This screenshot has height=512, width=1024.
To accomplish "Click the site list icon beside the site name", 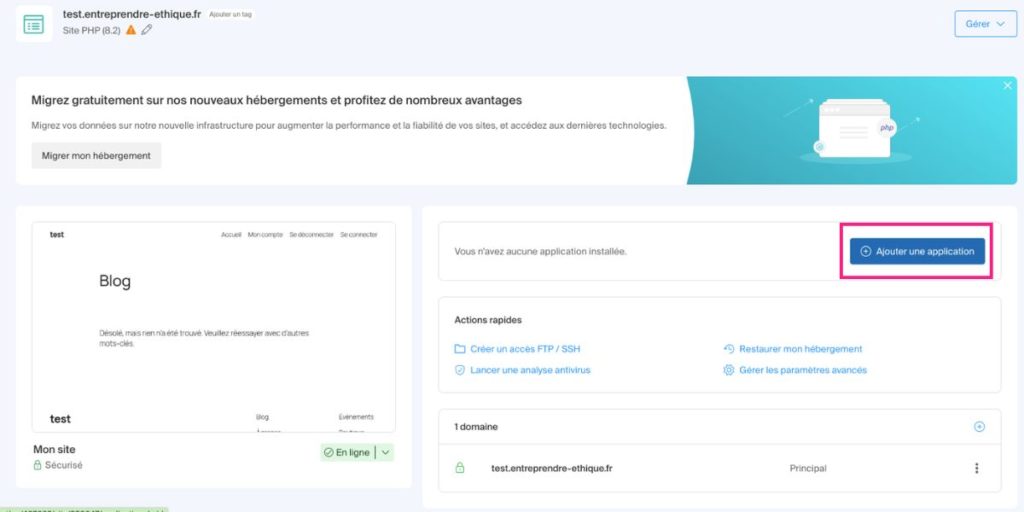I will pos(34,24).
